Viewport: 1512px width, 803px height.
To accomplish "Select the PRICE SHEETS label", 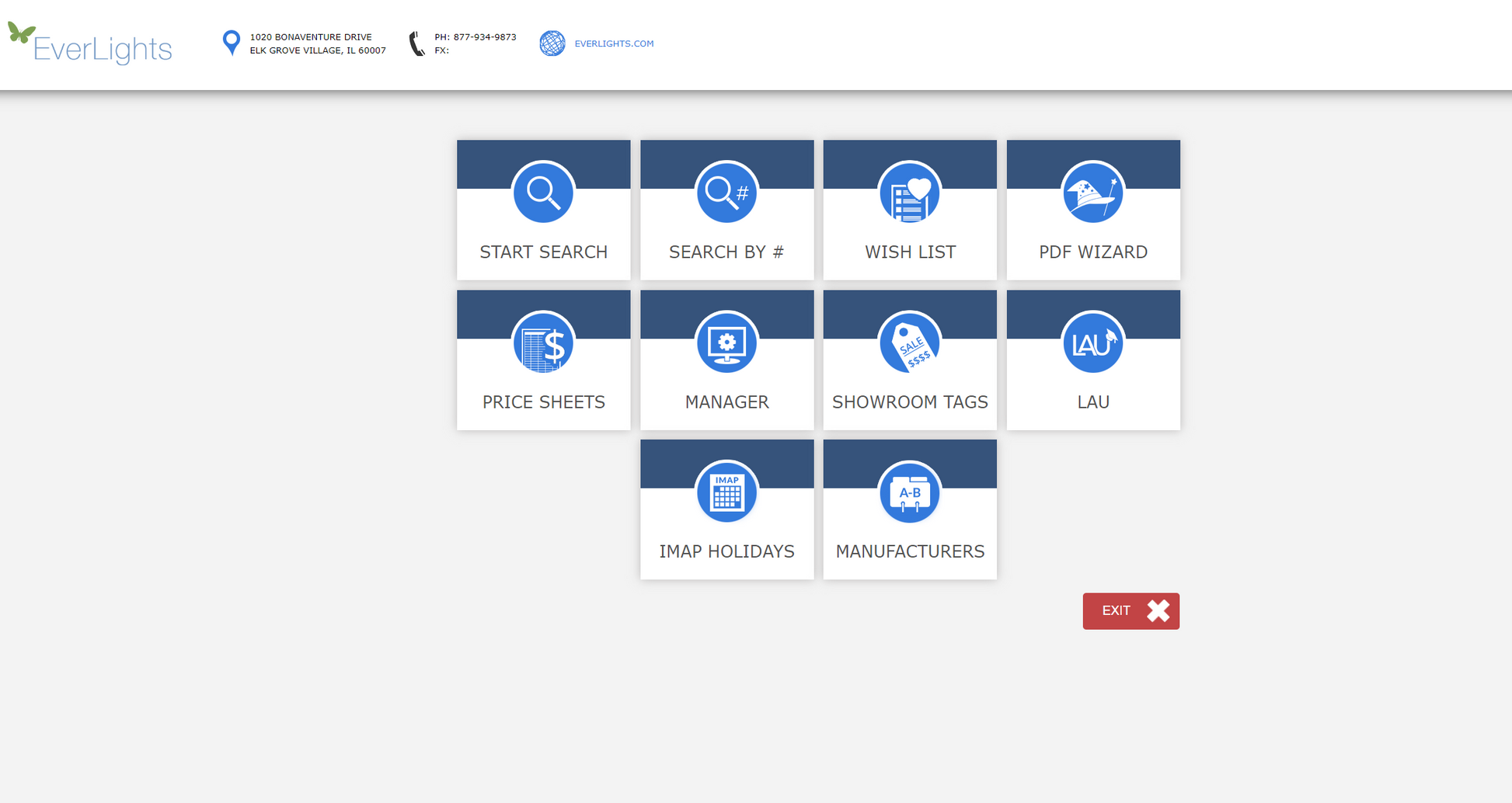I will click(543, 402).
